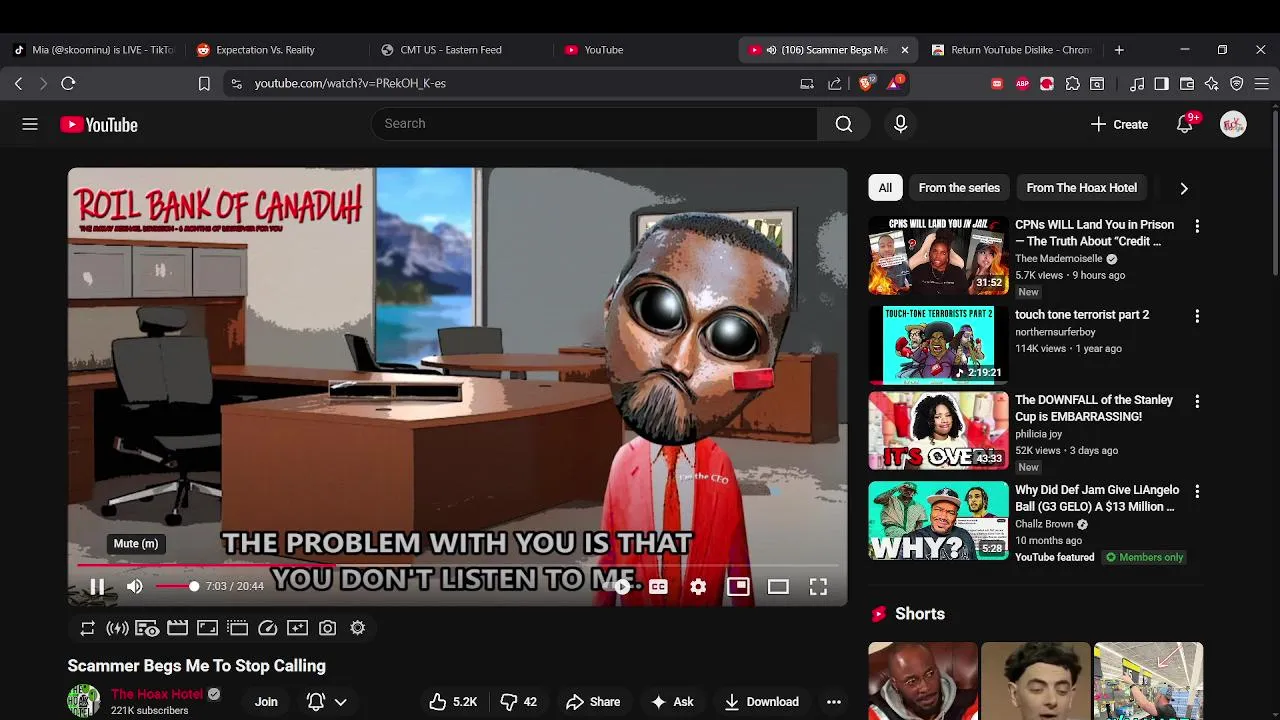
Task: Select the All filter chip
Action: tap(885, 188)
